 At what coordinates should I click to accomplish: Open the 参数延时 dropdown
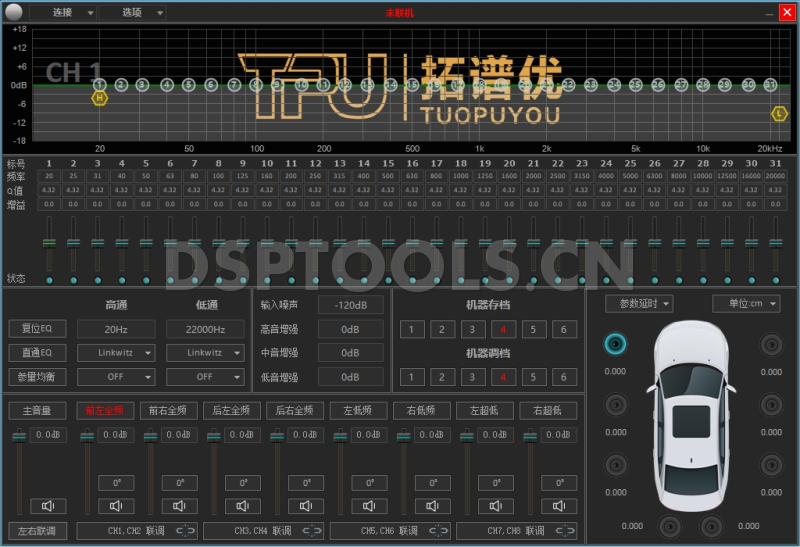pos(639,304)
